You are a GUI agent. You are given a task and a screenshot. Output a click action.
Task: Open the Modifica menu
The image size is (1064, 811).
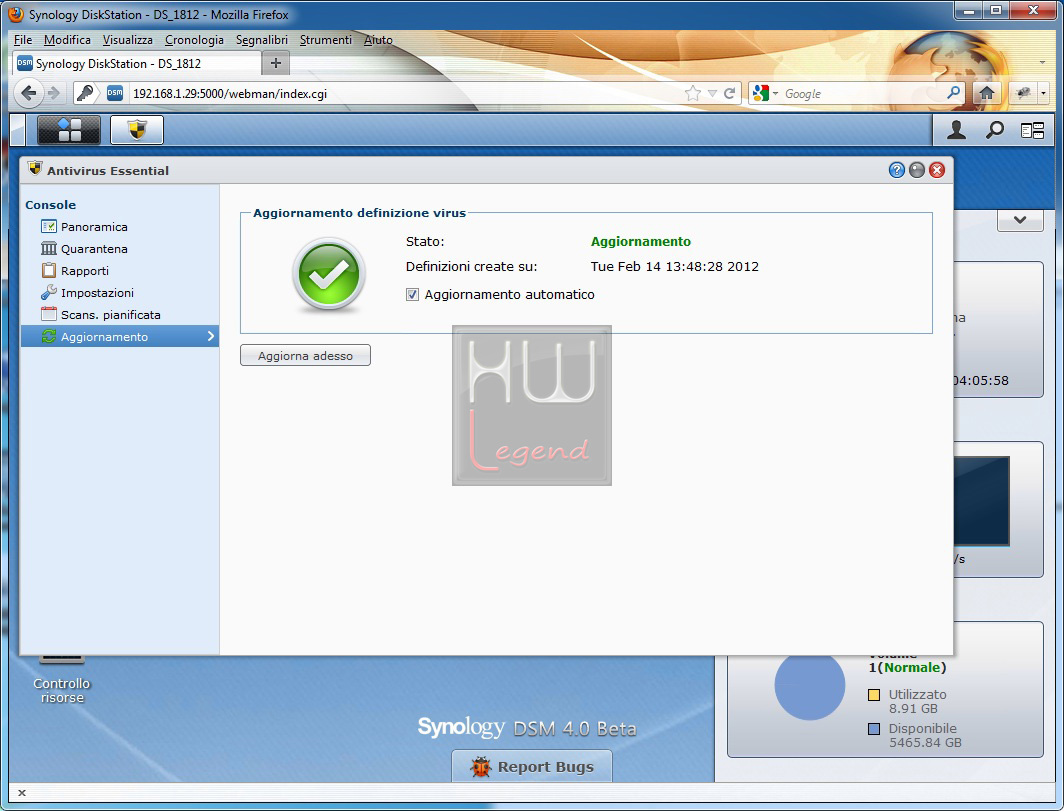tap(67, 40)
